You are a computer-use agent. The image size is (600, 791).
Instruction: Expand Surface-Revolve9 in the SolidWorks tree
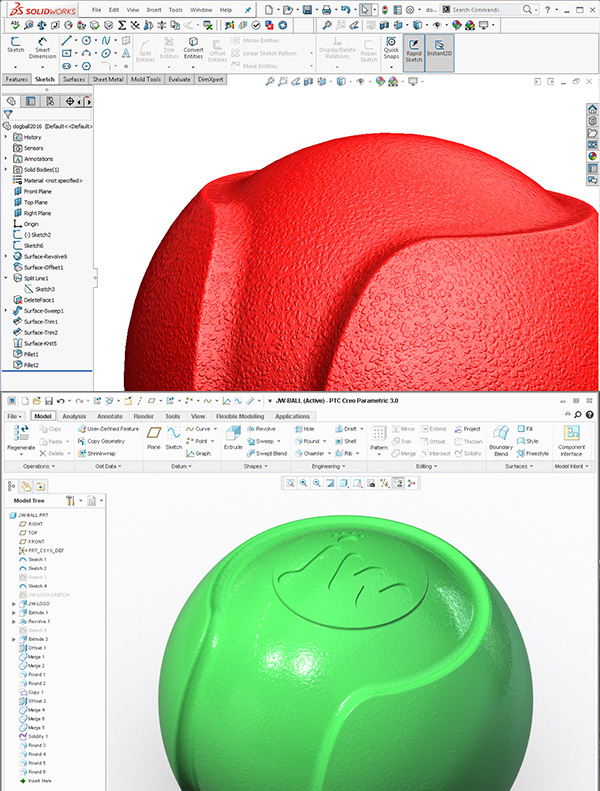pyautogui.click(x=6, y=256)
